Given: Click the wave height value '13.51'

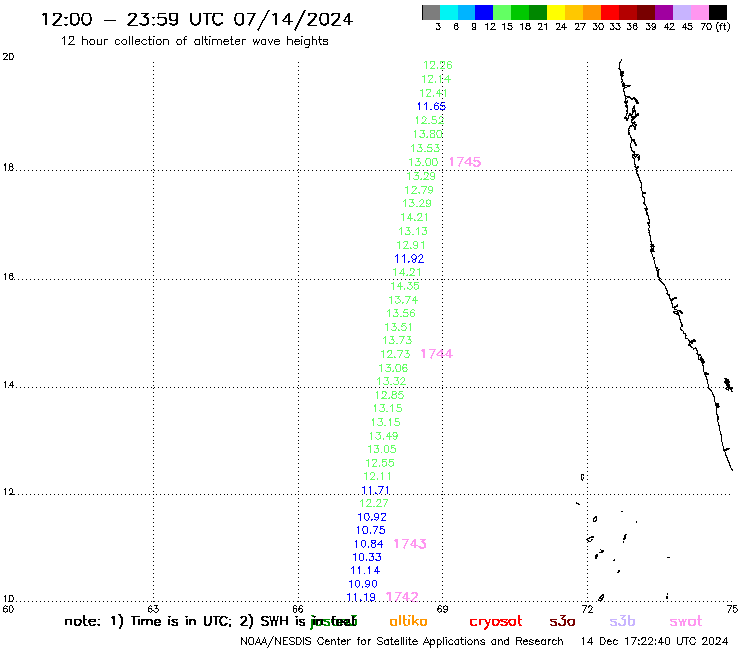Looking at the screenshot, I should click(x=399, y=327).
